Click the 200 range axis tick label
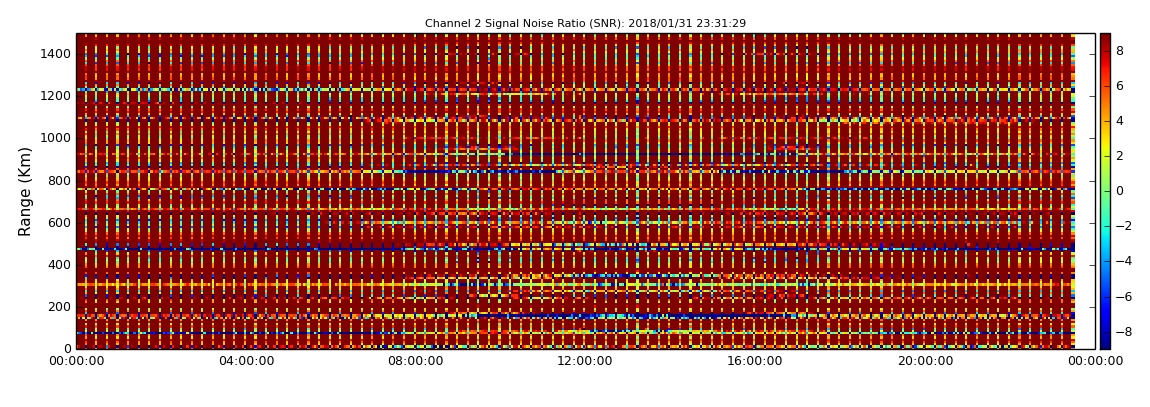Image resolution: width=1150 pixels, height=407 pixels. 58,307
